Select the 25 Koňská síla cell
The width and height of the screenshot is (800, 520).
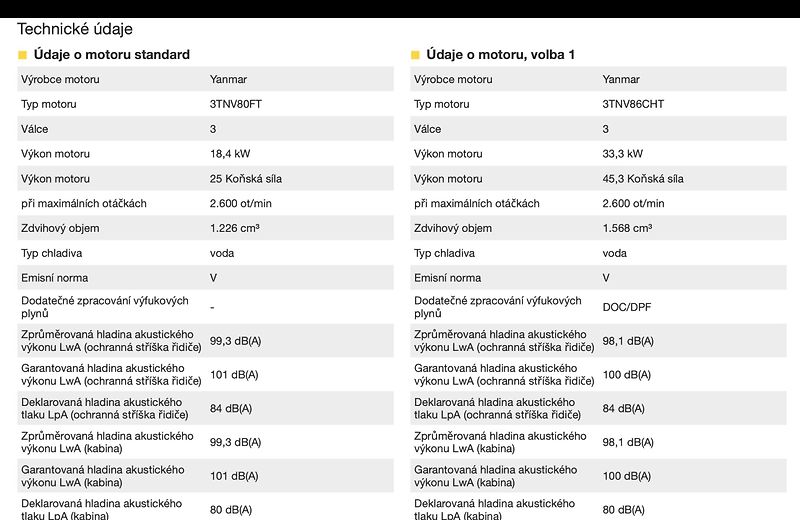click(245, 179)
